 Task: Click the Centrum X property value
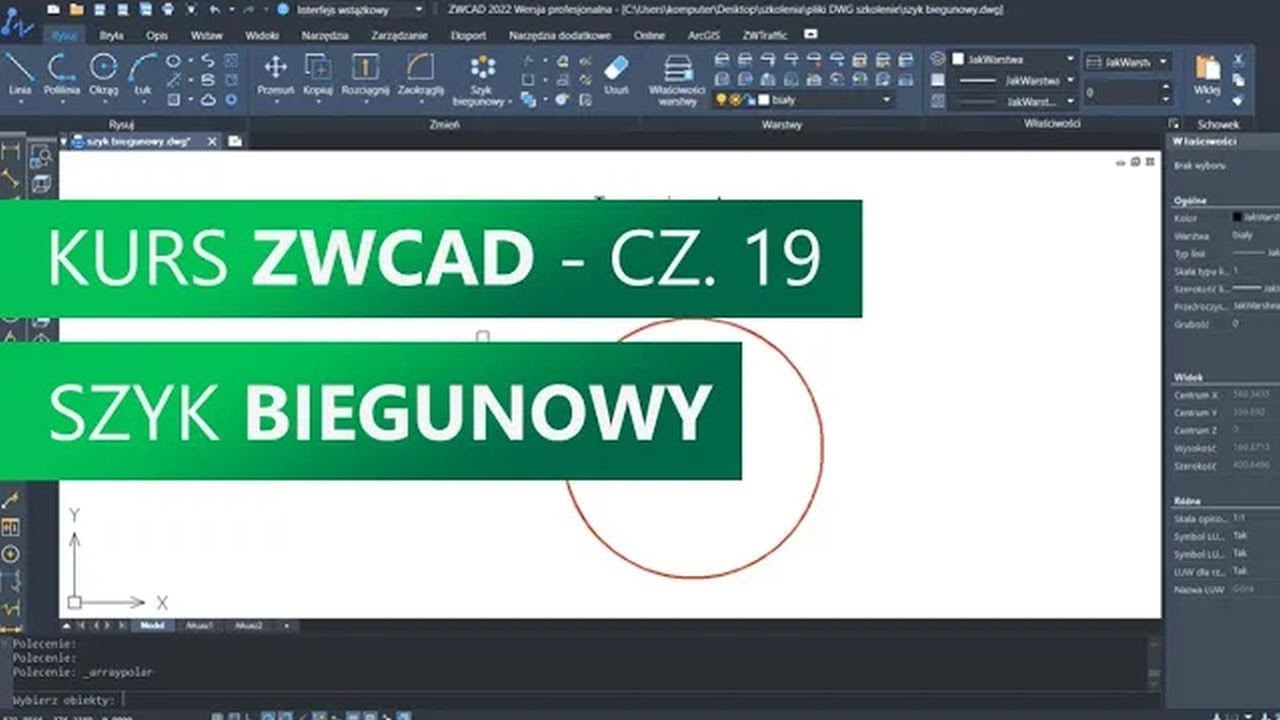pos(1254,395)
